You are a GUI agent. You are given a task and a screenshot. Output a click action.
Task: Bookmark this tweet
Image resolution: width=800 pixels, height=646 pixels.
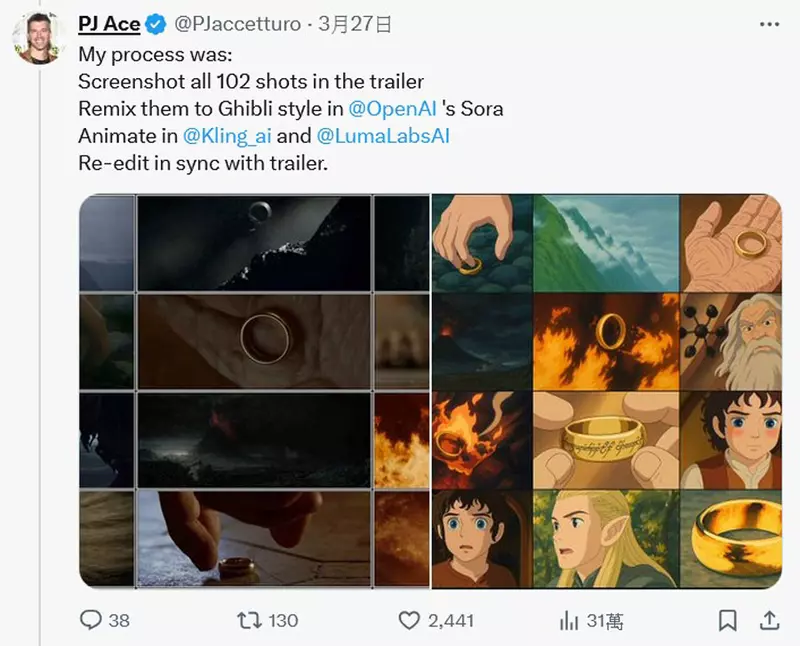tap(727, 620)
